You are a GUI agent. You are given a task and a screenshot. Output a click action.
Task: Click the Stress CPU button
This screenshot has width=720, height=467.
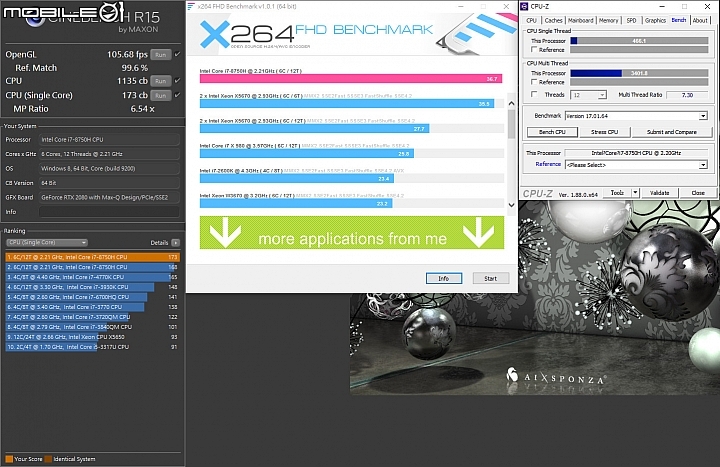click(x=604, y=132)
